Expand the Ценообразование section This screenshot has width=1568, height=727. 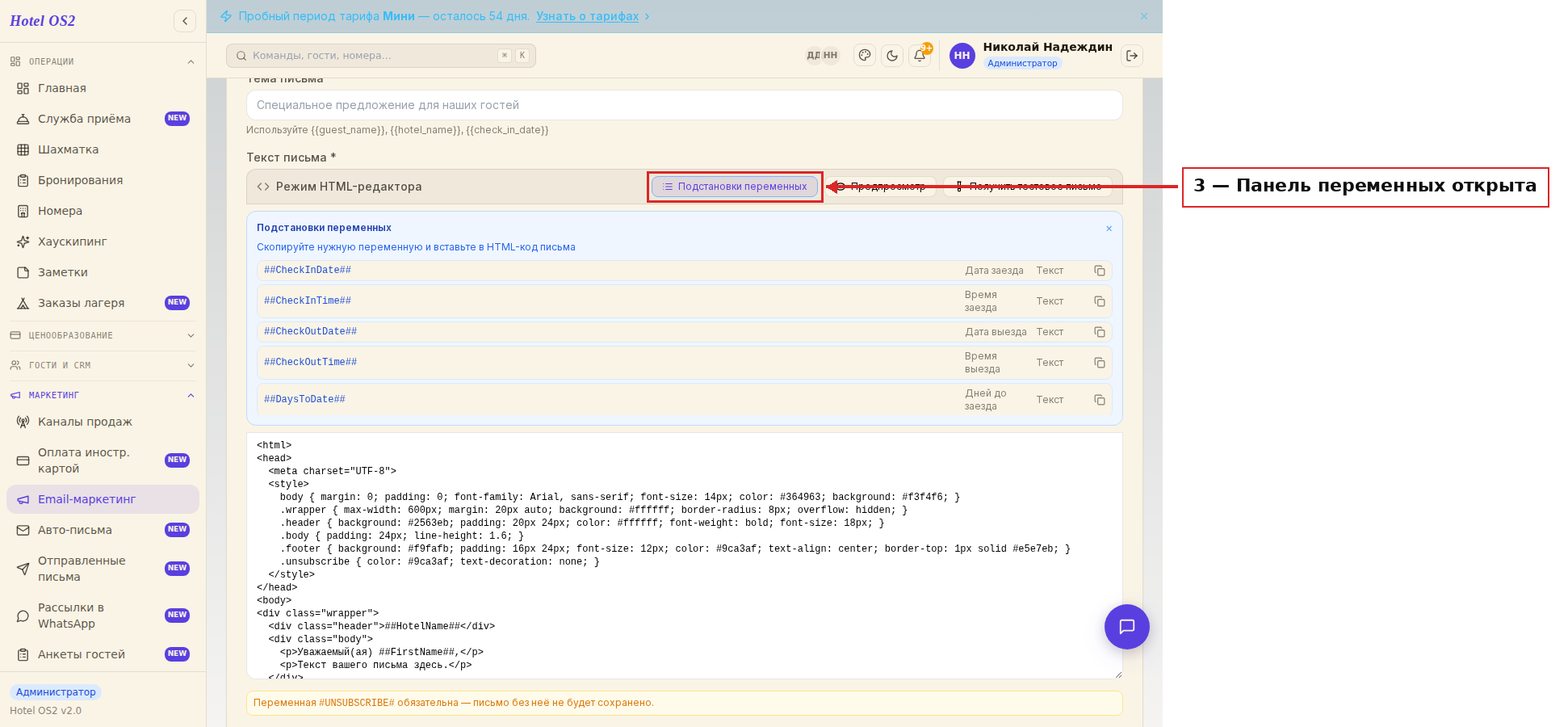click(x=103, y=335)
